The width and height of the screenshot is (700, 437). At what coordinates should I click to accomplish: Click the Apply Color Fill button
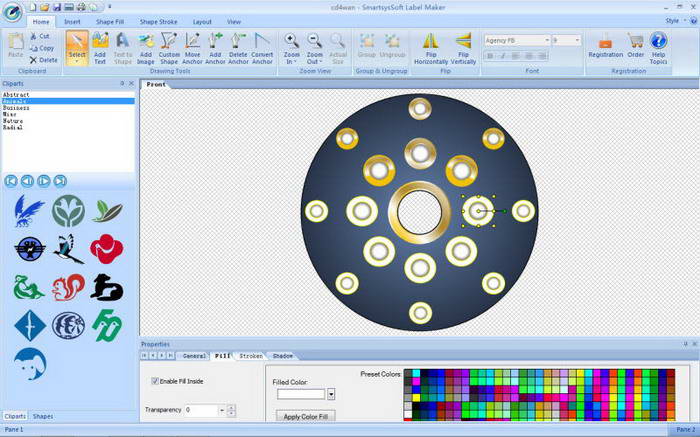(x=306, y=416)
